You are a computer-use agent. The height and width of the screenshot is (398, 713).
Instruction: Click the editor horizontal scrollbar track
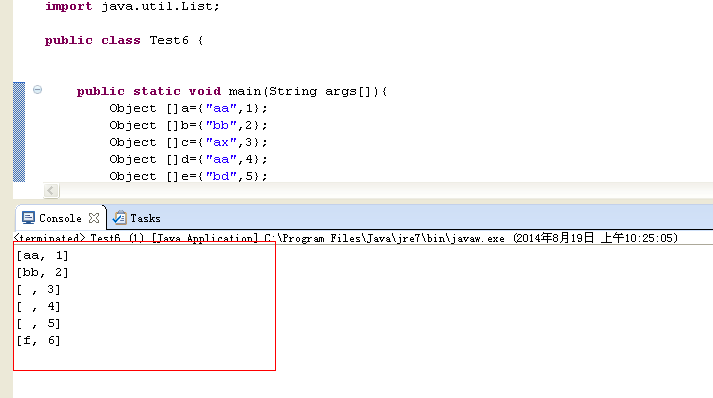(386, 191)
